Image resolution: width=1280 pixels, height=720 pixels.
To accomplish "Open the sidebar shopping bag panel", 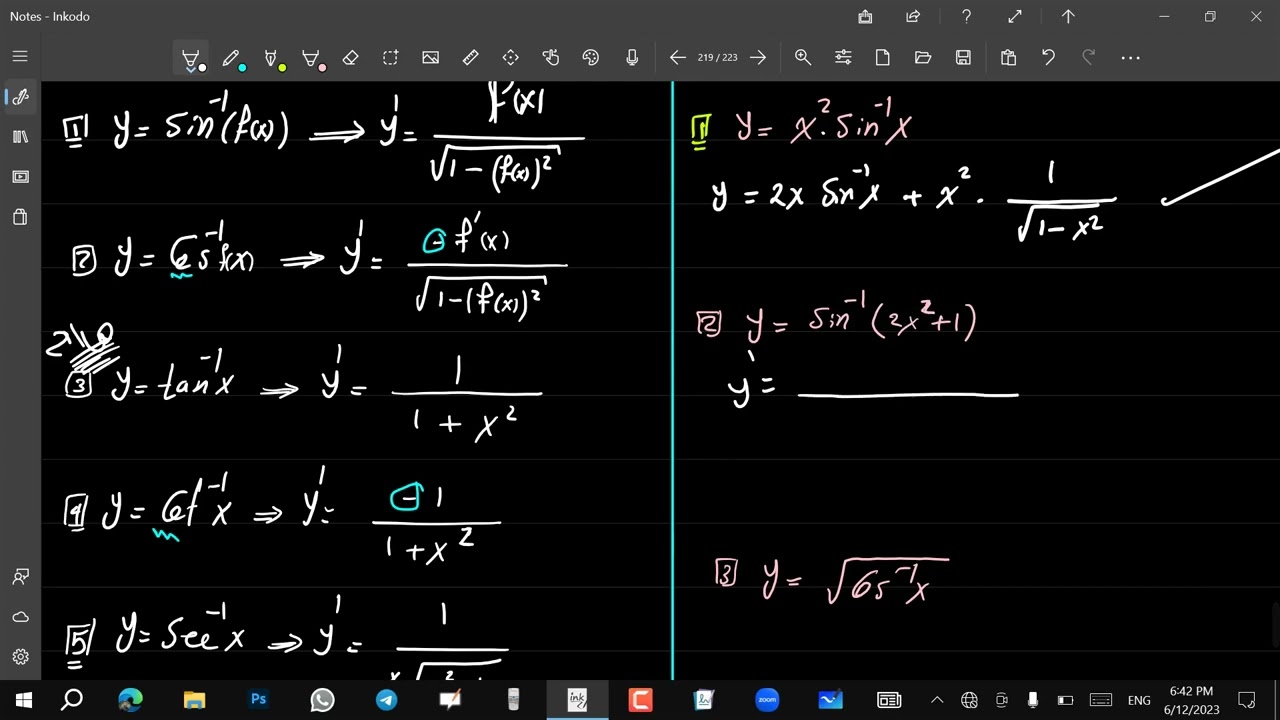I will click(20, 217).
